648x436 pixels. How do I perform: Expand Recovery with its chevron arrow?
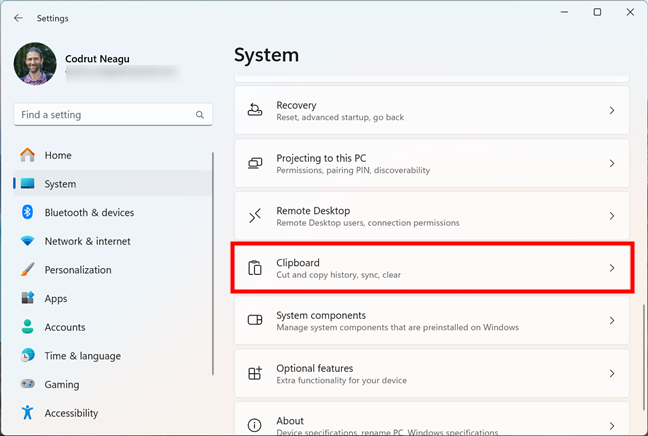pos(612,110)
